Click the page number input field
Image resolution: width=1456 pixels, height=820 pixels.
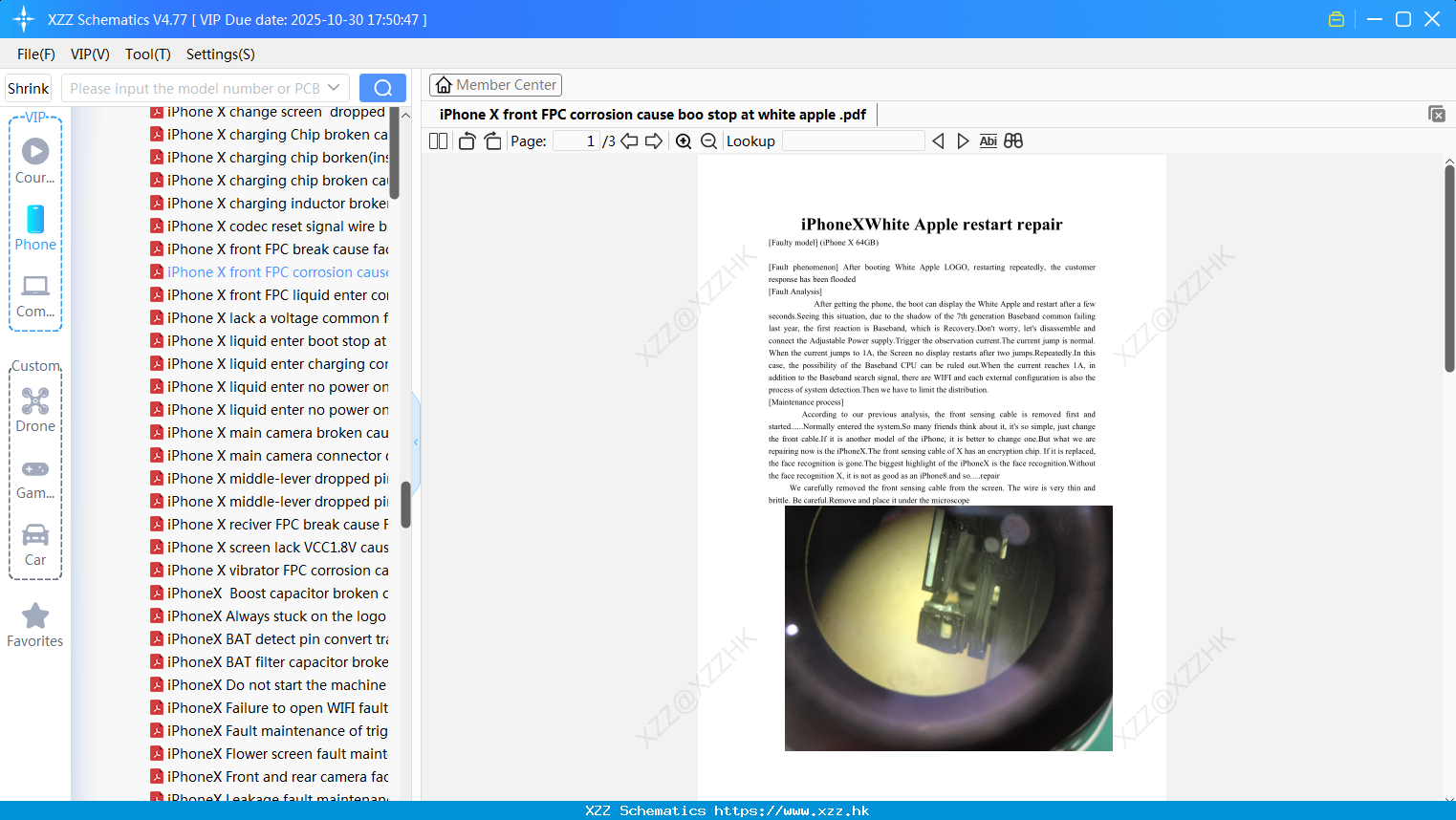click(576, 141)
